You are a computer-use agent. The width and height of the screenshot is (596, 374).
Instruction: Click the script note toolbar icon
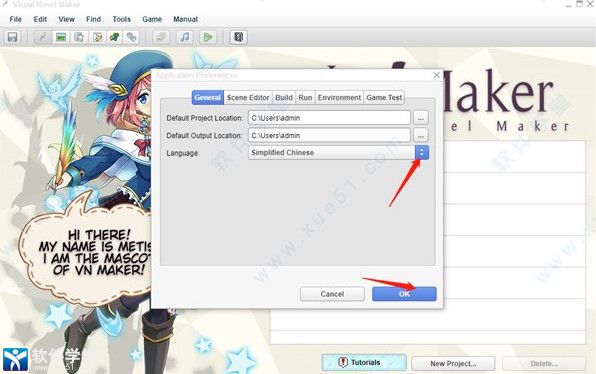click(97, 37)
